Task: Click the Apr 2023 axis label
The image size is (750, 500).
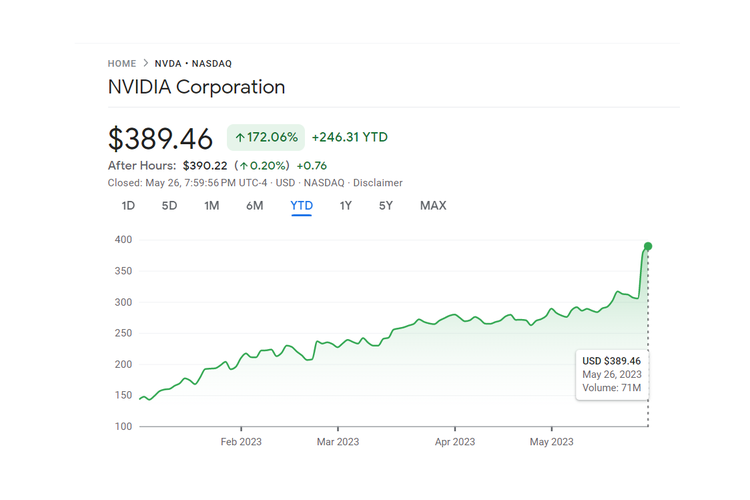Action: click(455, 441)
